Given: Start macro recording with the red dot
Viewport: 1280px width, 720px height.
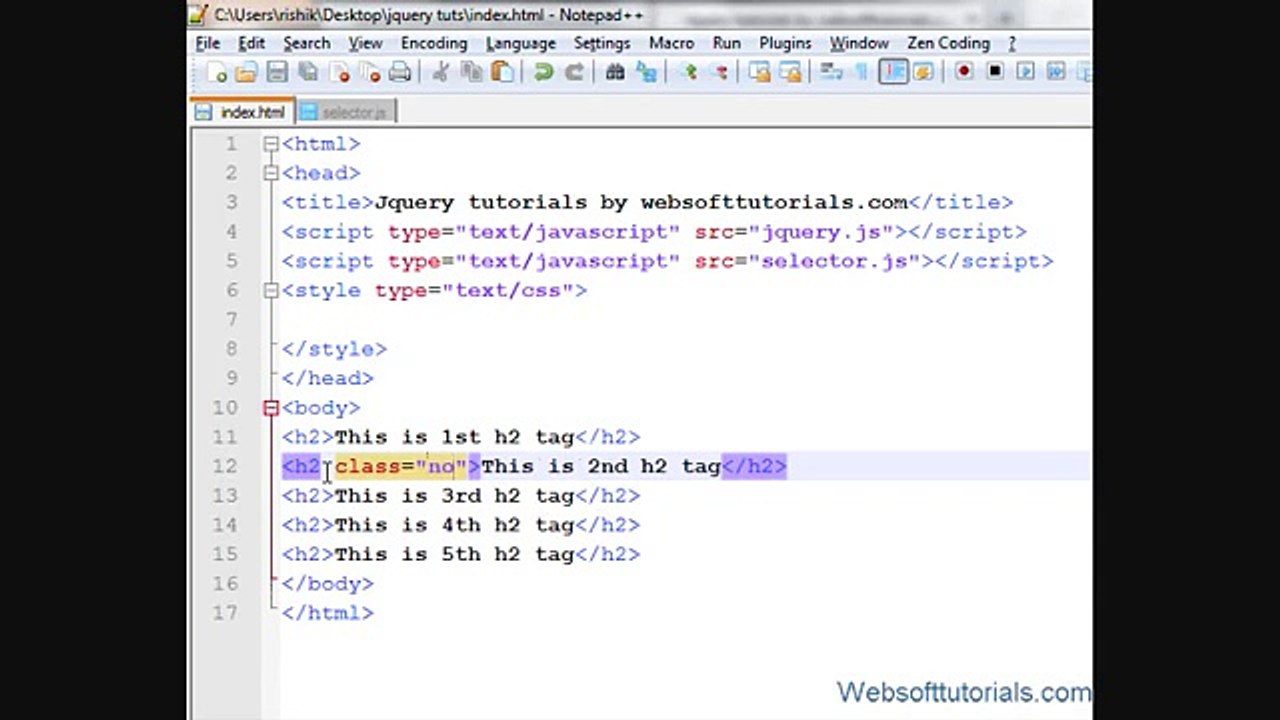Looking at the screenshot, I should coord(964,72).
